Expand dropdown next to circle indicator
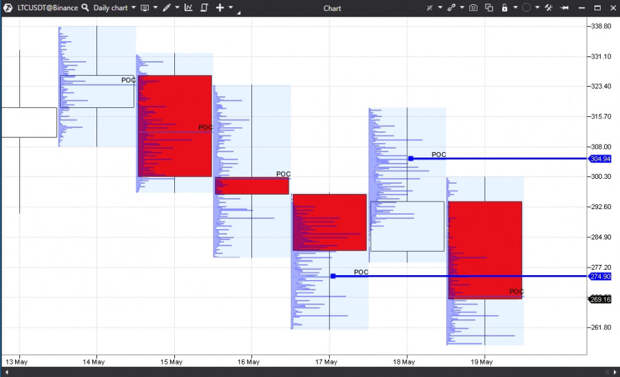 point(537,8)
